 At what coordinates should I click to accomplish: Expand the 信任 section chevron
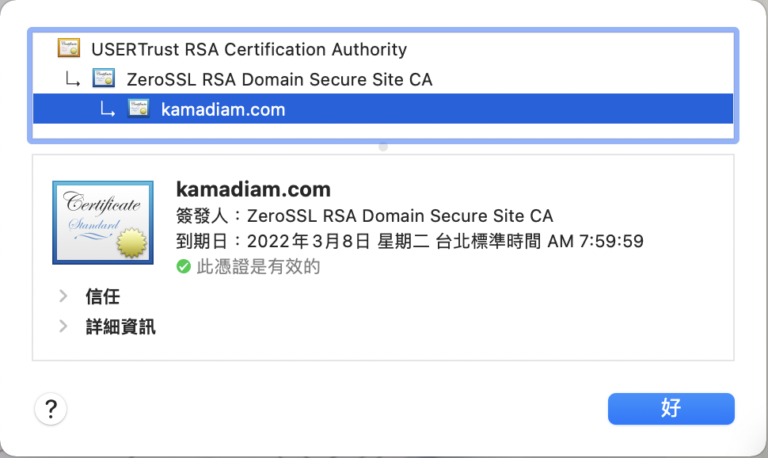[63, 296]
